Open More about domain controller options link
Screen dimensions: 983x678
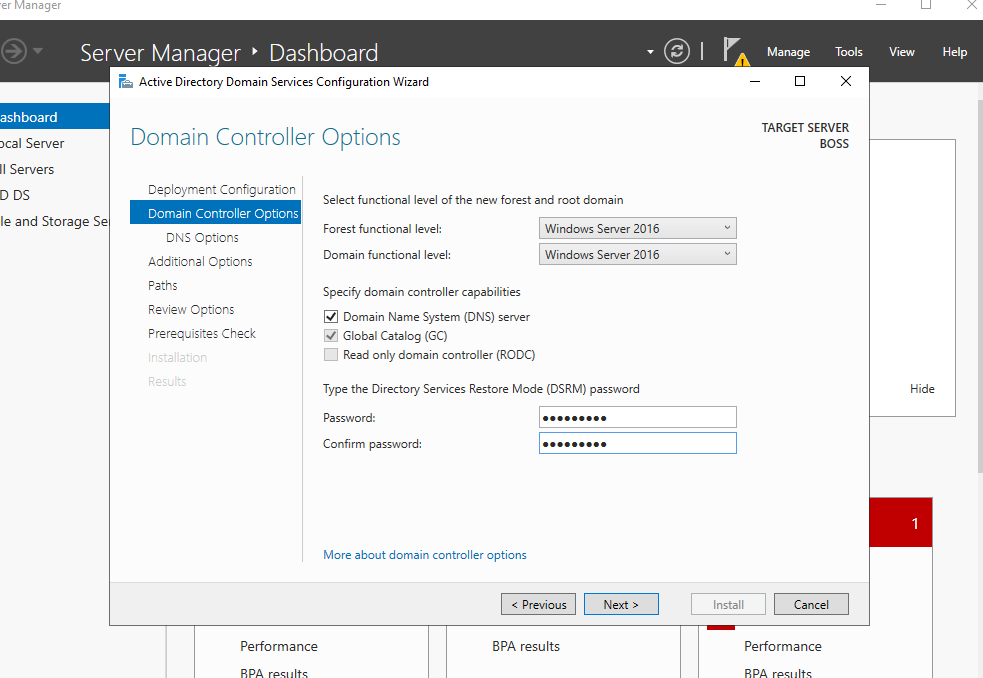[425, 555]
